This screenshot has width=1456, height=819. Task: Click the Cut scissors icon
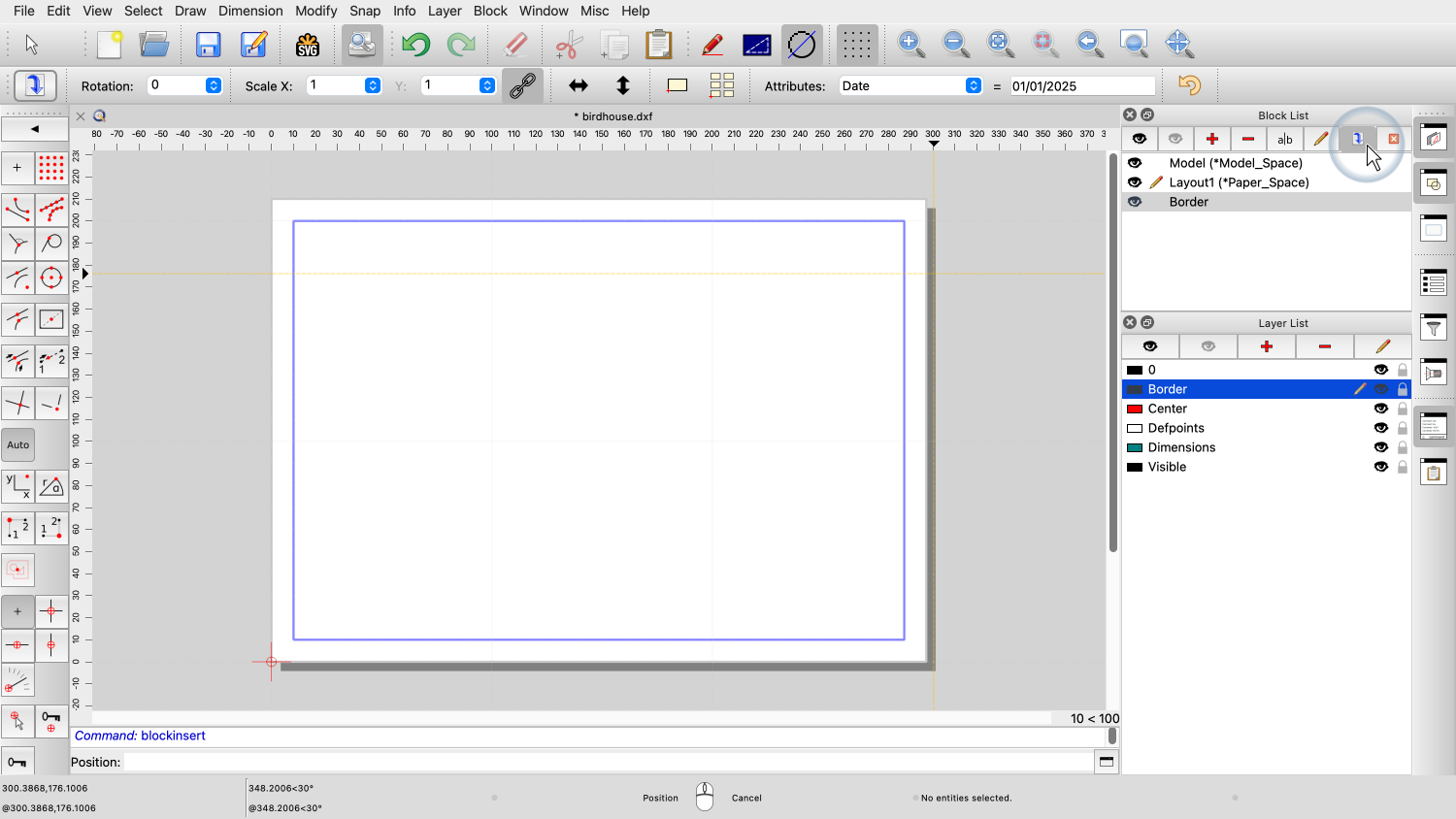[569, 45]
